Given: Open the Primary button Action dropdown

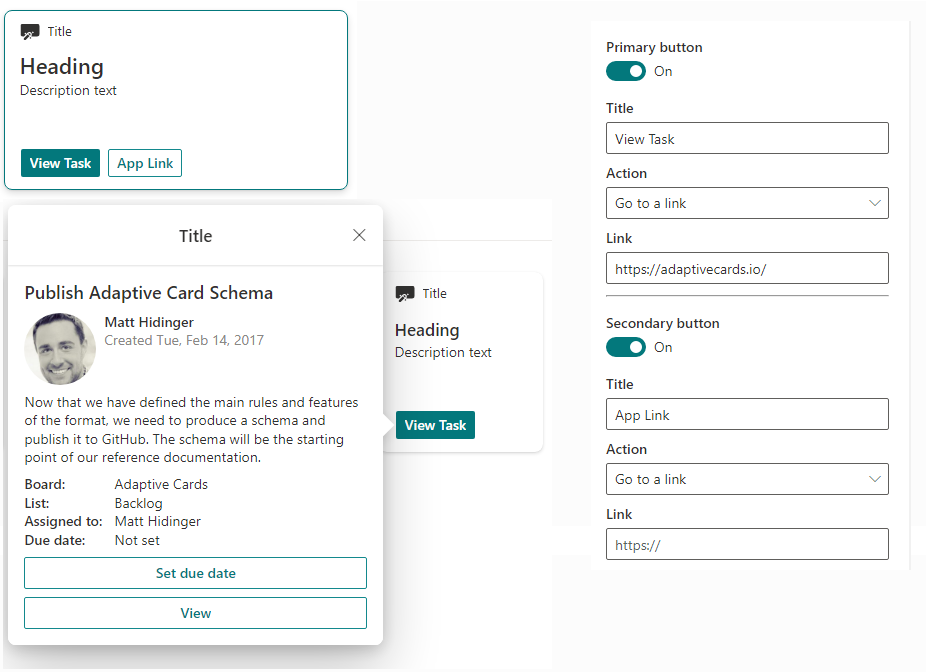Looking at the screenshot, I should pos(747,203).
